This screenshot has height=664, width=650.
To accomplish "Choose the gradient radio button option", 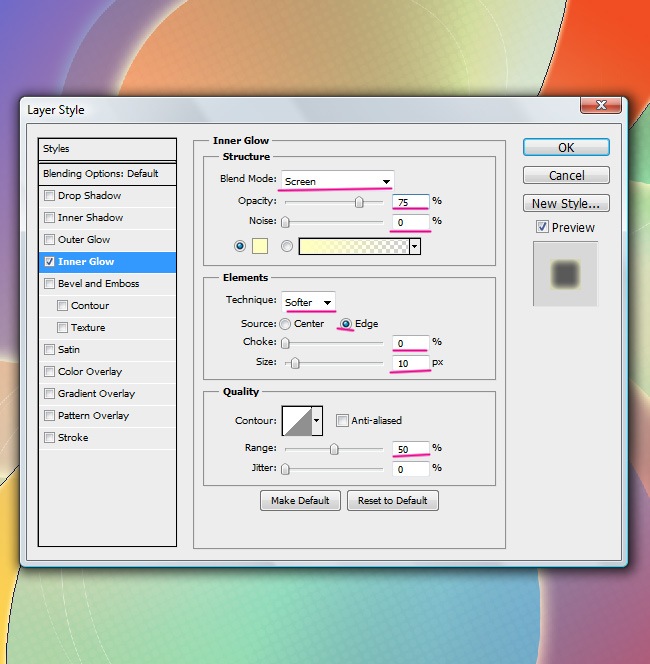I will (x=287, y=246).
